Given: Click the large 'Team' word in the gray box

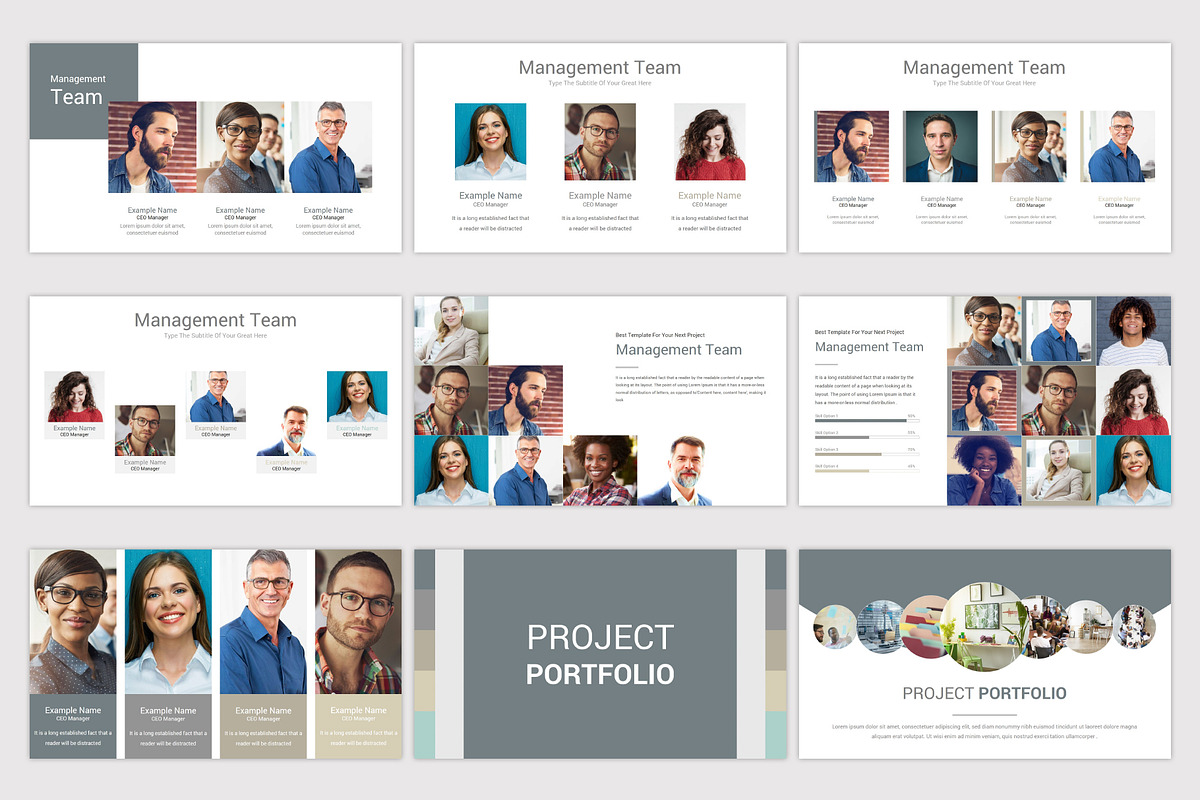Looking at the screenshot, I should (77, 97).
